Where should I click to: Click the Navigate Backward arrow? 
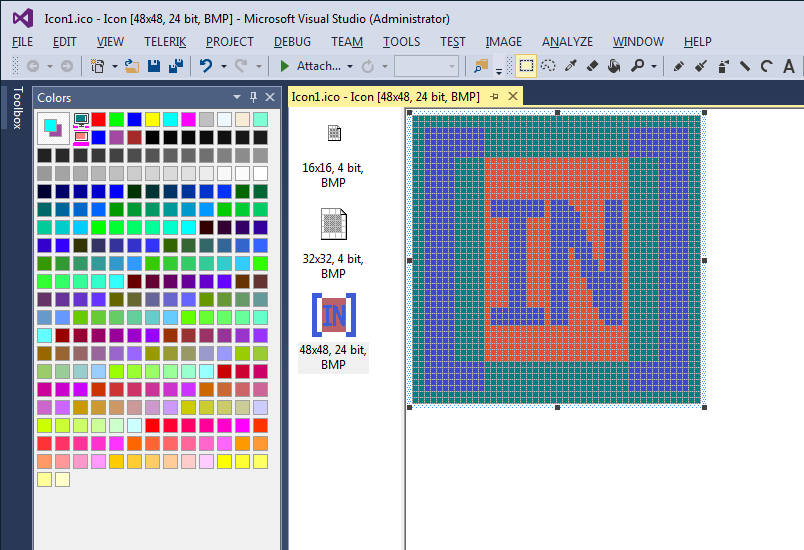pyautogui.click(x=33, y=66)
